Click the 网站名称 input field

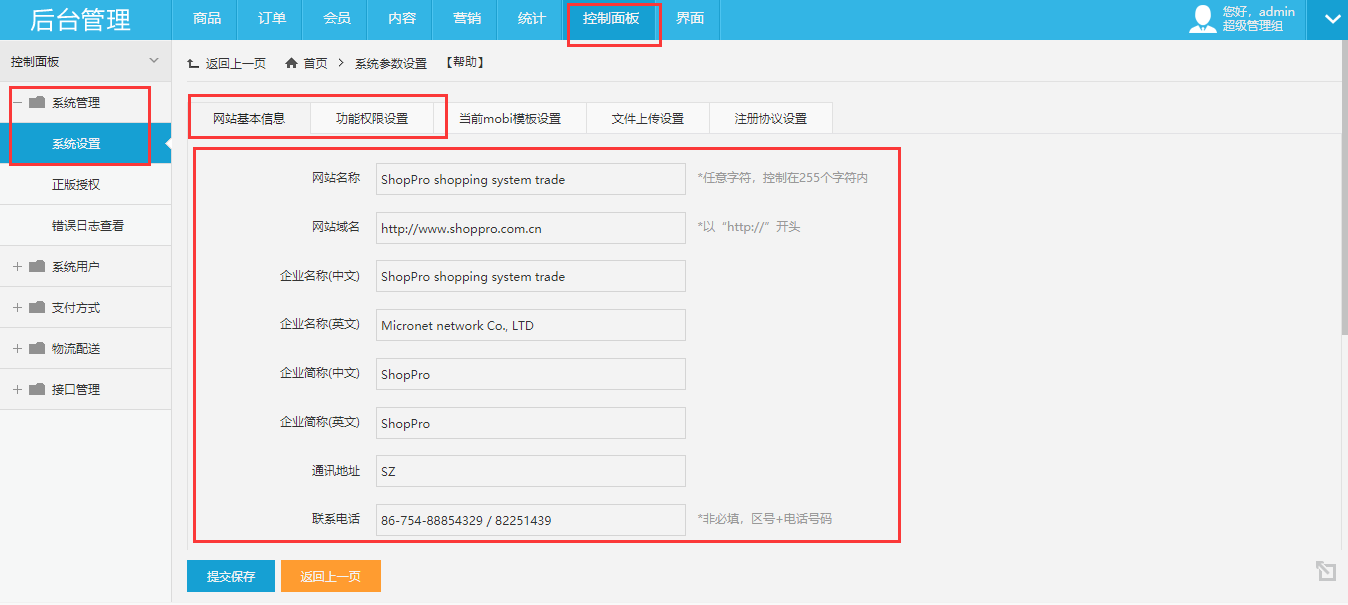tap(531, 179)
